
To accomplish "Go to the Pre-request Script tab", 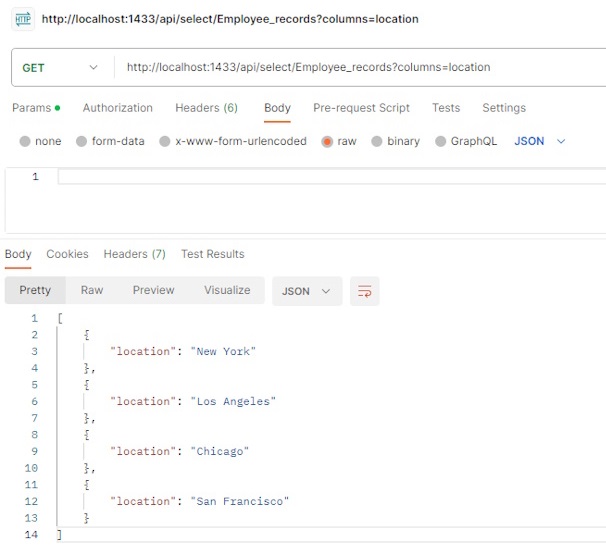I will (x=361, y=108).
